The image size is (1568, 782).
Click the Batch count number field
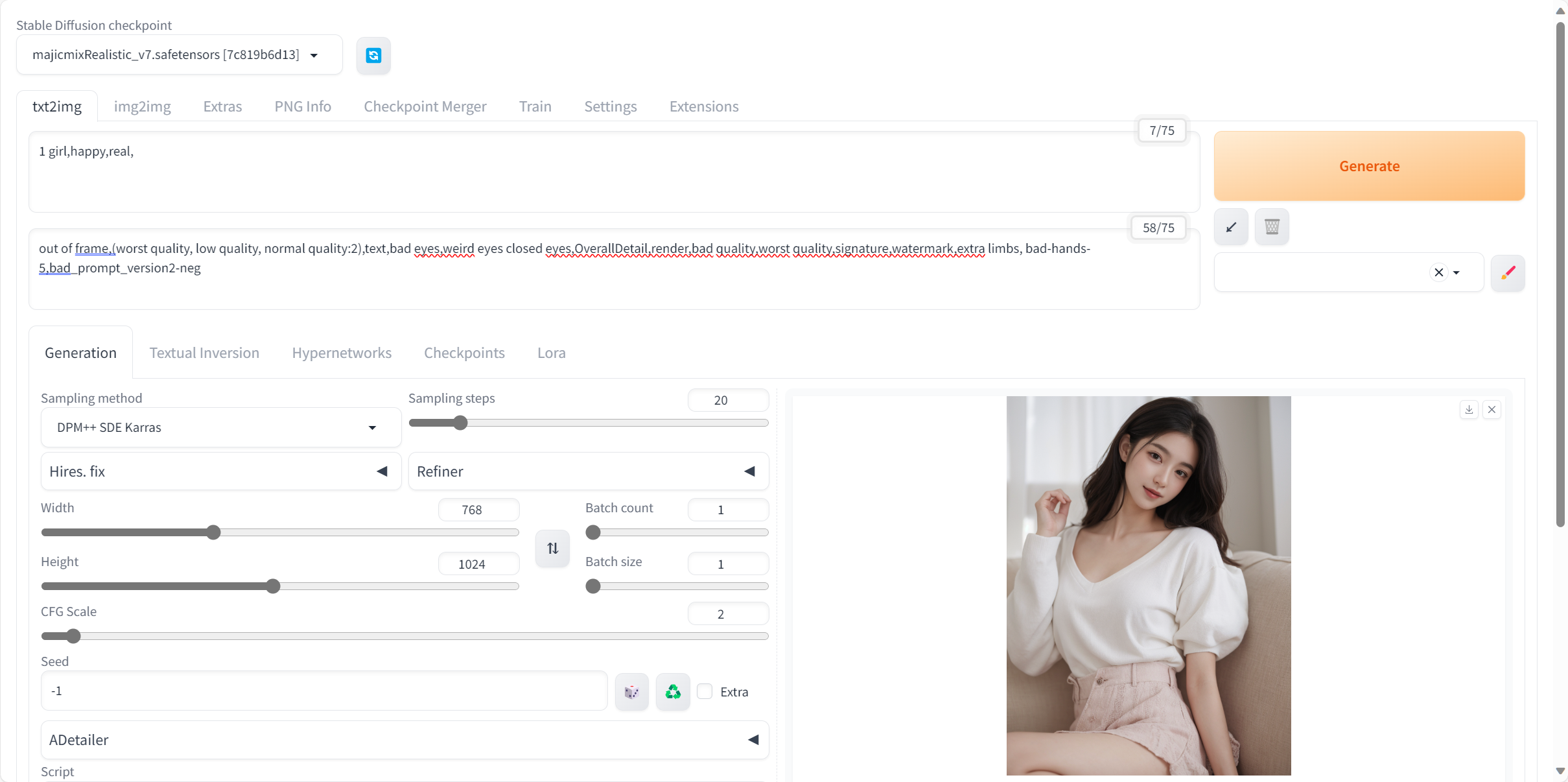(x=728, y=510)
